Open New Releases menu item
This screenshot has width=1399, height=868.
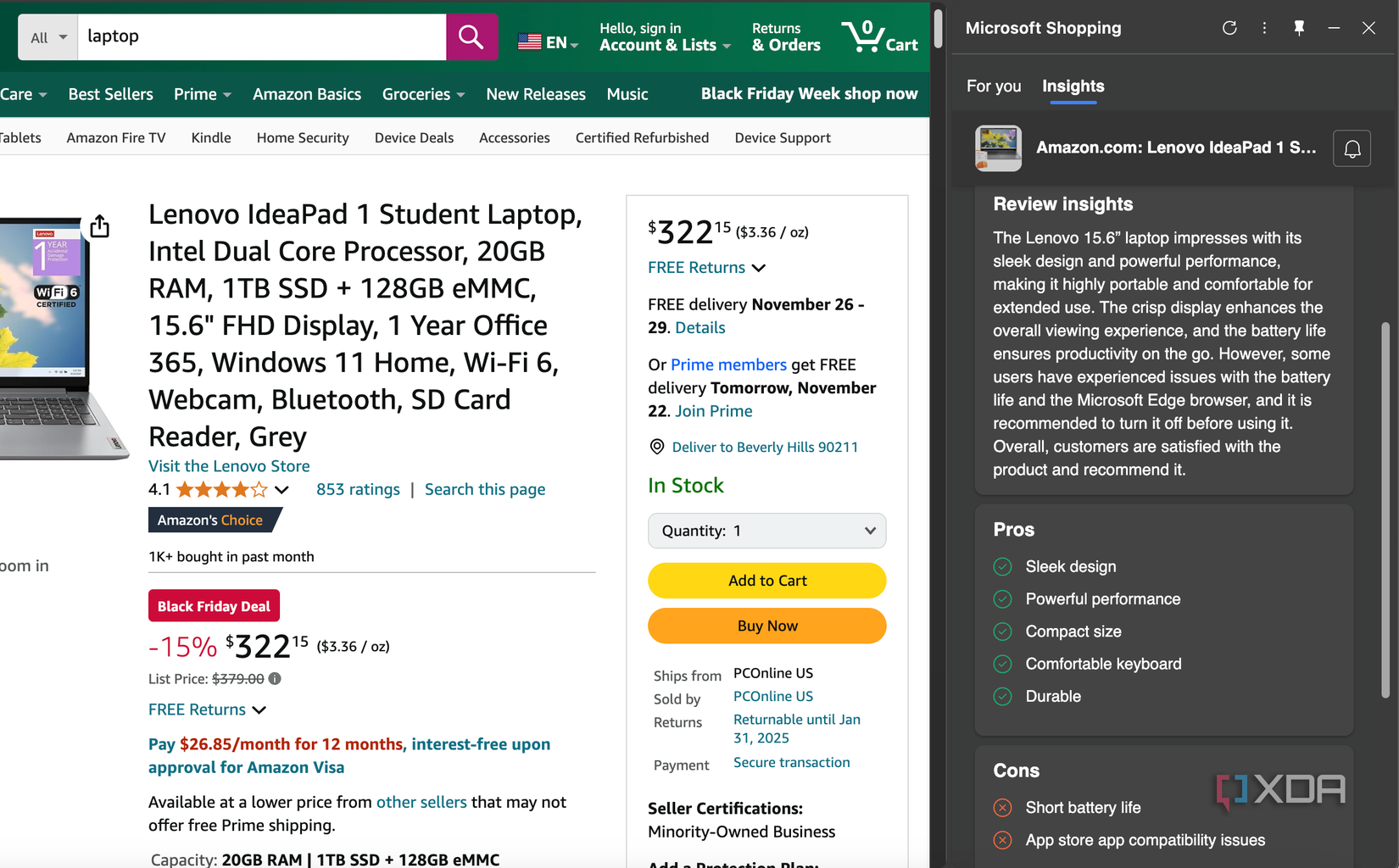(x=536, y=94)
